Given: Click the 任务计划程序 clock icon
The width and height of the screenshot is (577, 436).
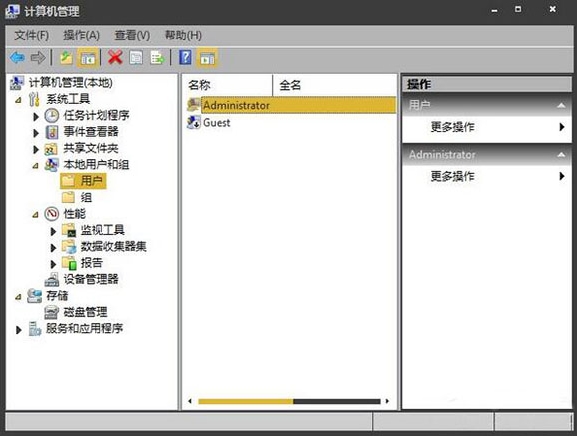Looking at the screenshot, I should click(52, 116).
